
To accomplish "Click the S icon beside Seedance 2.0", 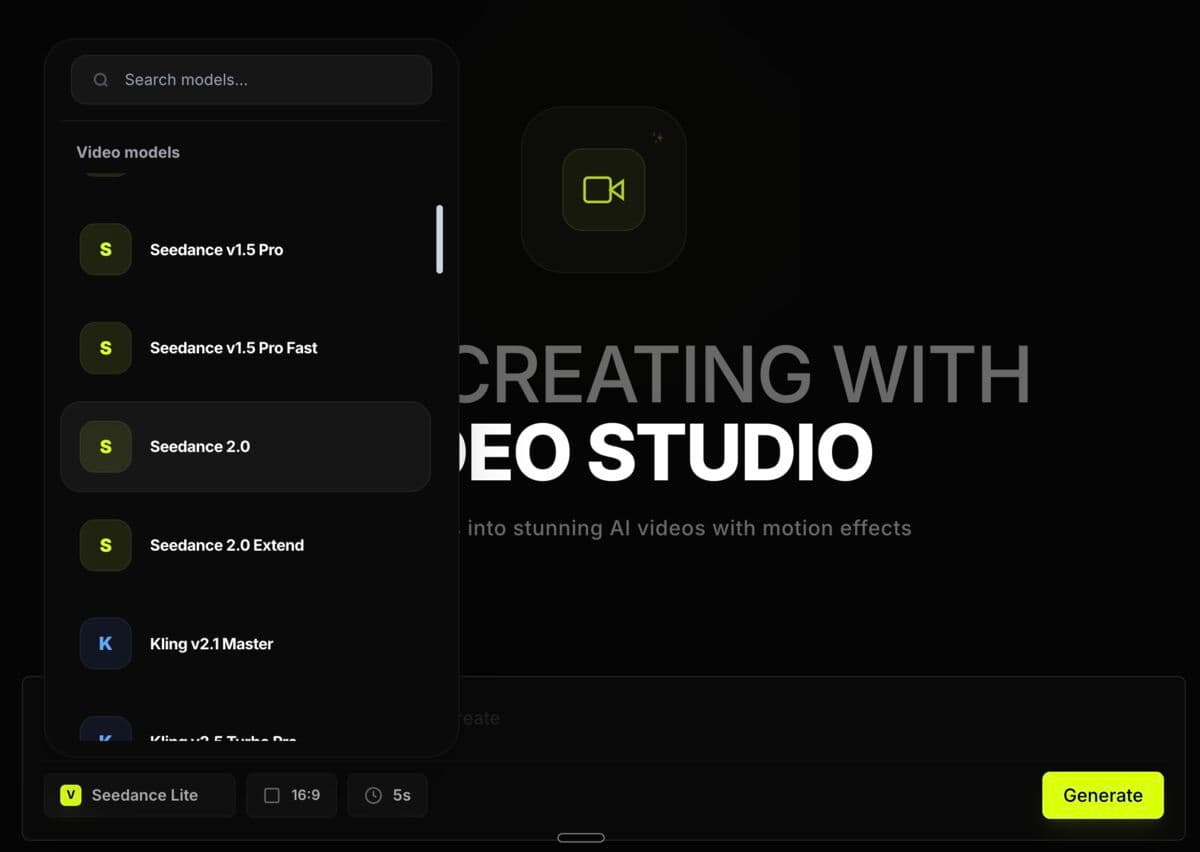I will 106,447.
